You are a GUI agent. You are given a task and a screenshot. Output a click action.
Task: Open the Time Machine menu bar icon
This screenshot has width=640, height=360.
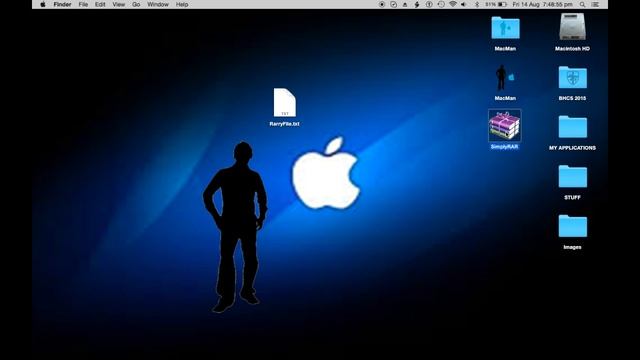tap(441, 4)
